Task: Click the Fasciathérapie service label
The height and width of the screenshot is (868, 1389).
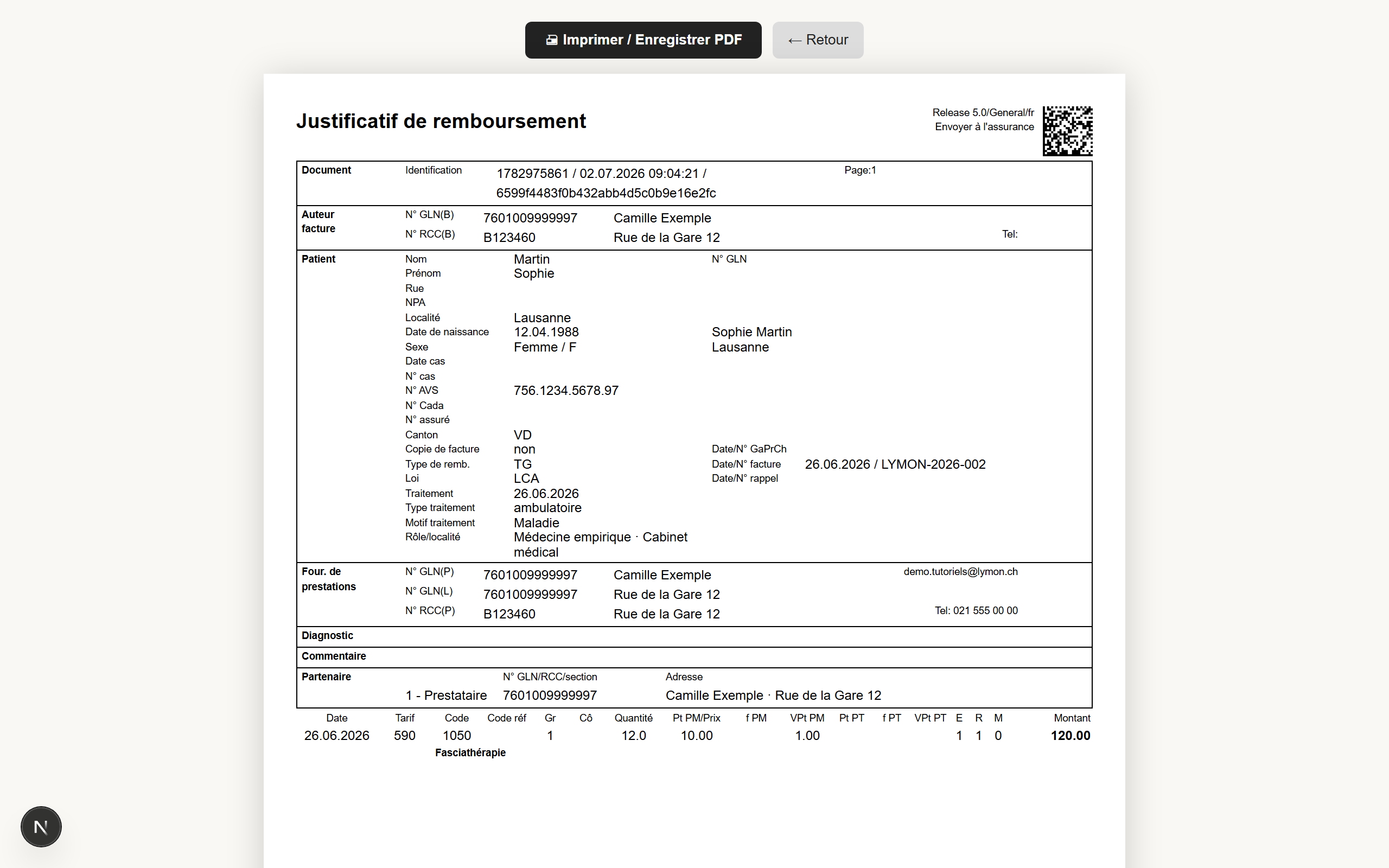Action: coord(470,752)
